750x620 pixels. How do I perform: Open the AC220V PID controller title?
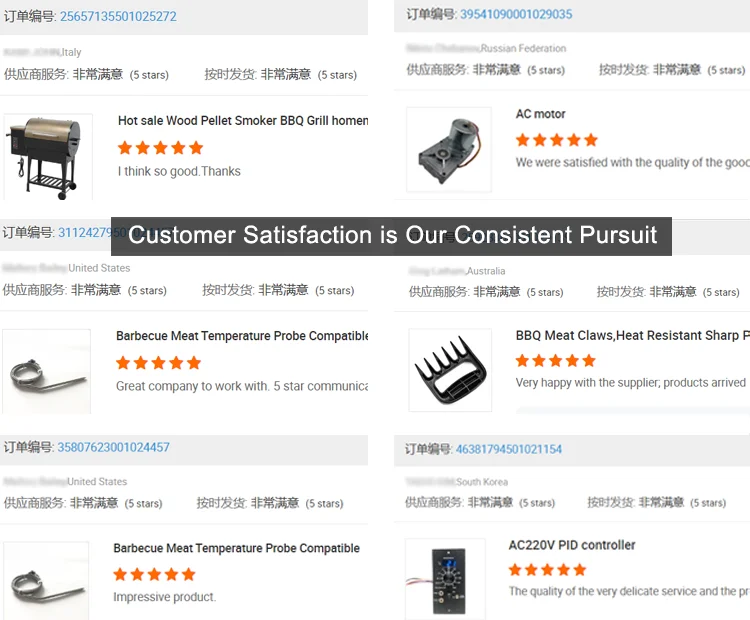click(572, 545)
